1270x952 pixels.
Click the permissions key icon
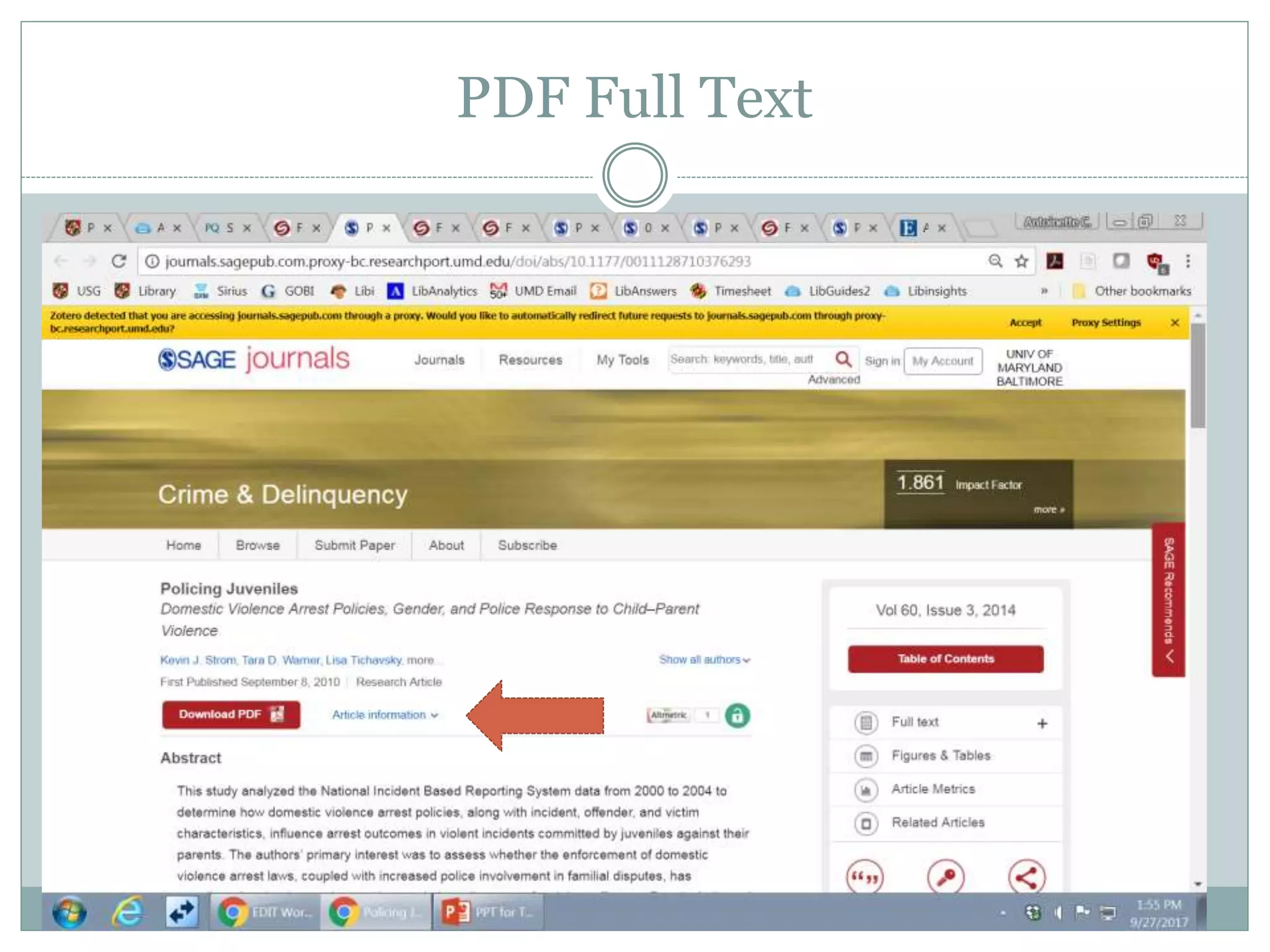tap(945, 877)
